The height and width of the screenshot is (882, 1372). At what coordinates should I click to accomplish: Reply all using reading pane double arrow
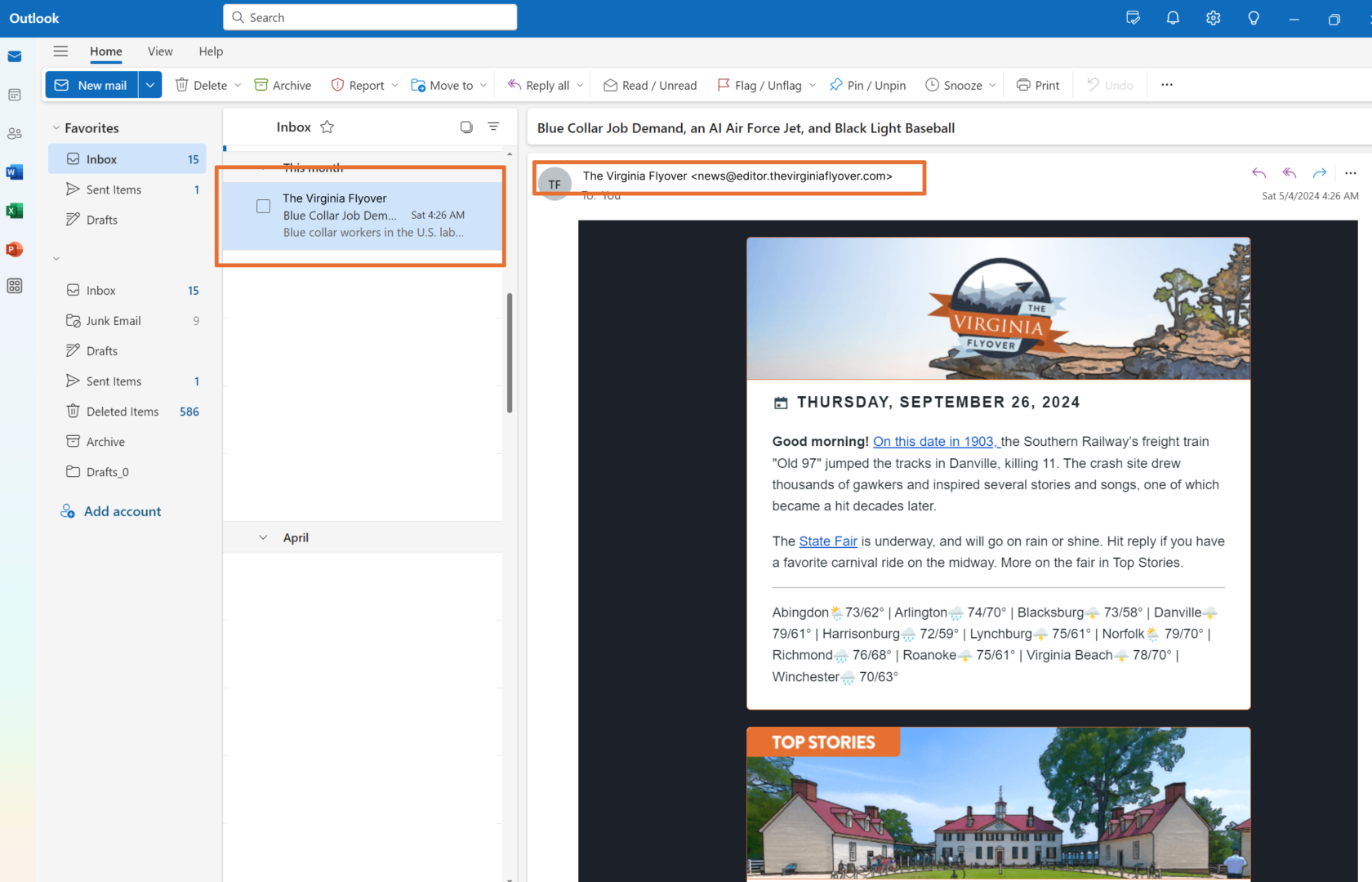1289,173
